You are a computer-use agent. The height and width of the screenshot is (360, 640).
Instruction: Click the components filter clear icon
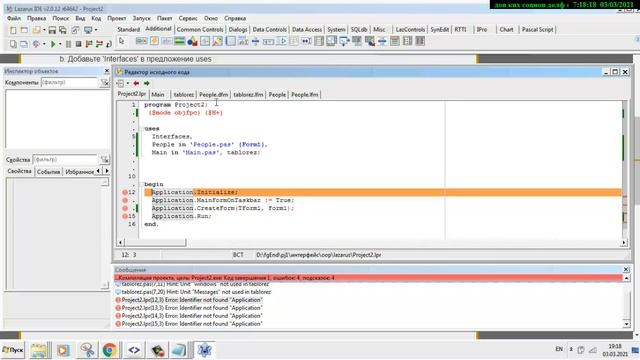(104, 82)
